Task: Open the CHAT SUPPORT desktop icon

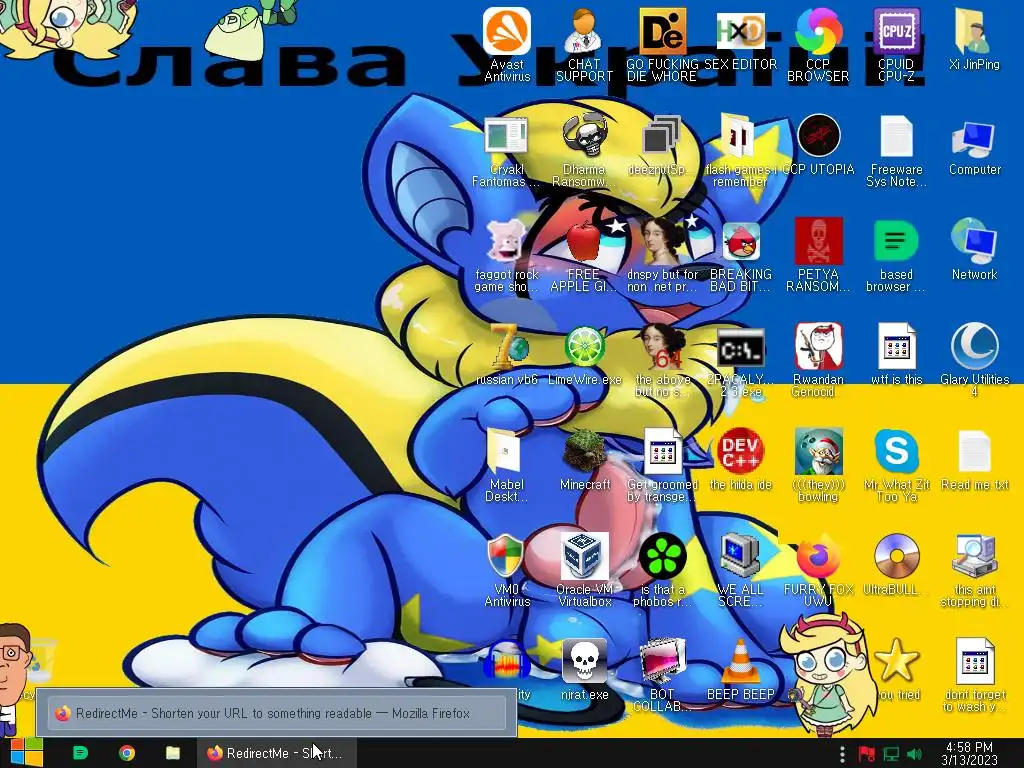Action: pos(584,31)
